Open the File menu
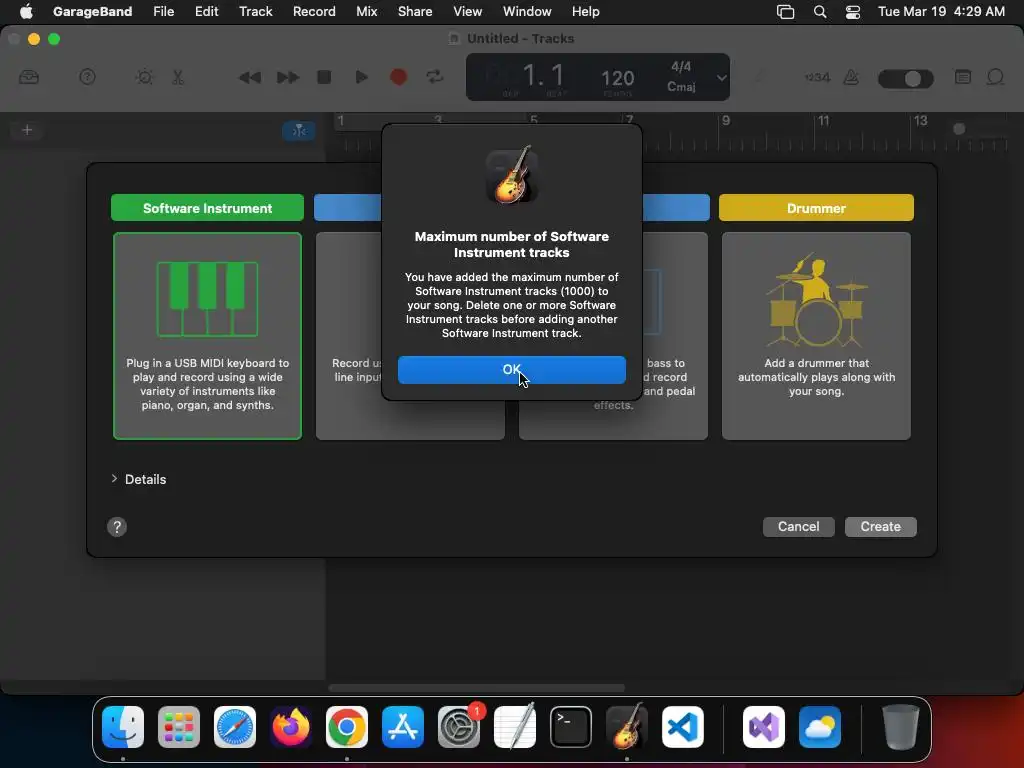Screen dimensions: 1024x768 pyautogui.click(x=163, y=11)
